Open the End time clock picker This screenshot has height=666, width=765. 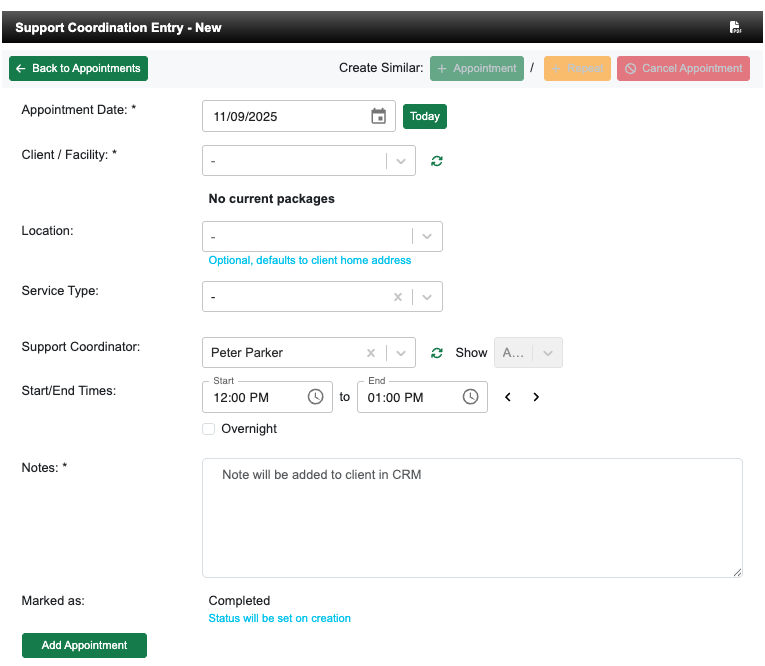pyautogui.click(x=470, y=397)
